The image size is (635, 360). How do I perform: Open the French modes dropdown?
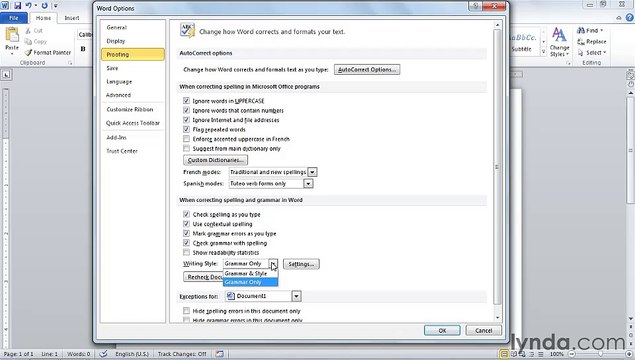pyautogui.click(x=312, y=172)
